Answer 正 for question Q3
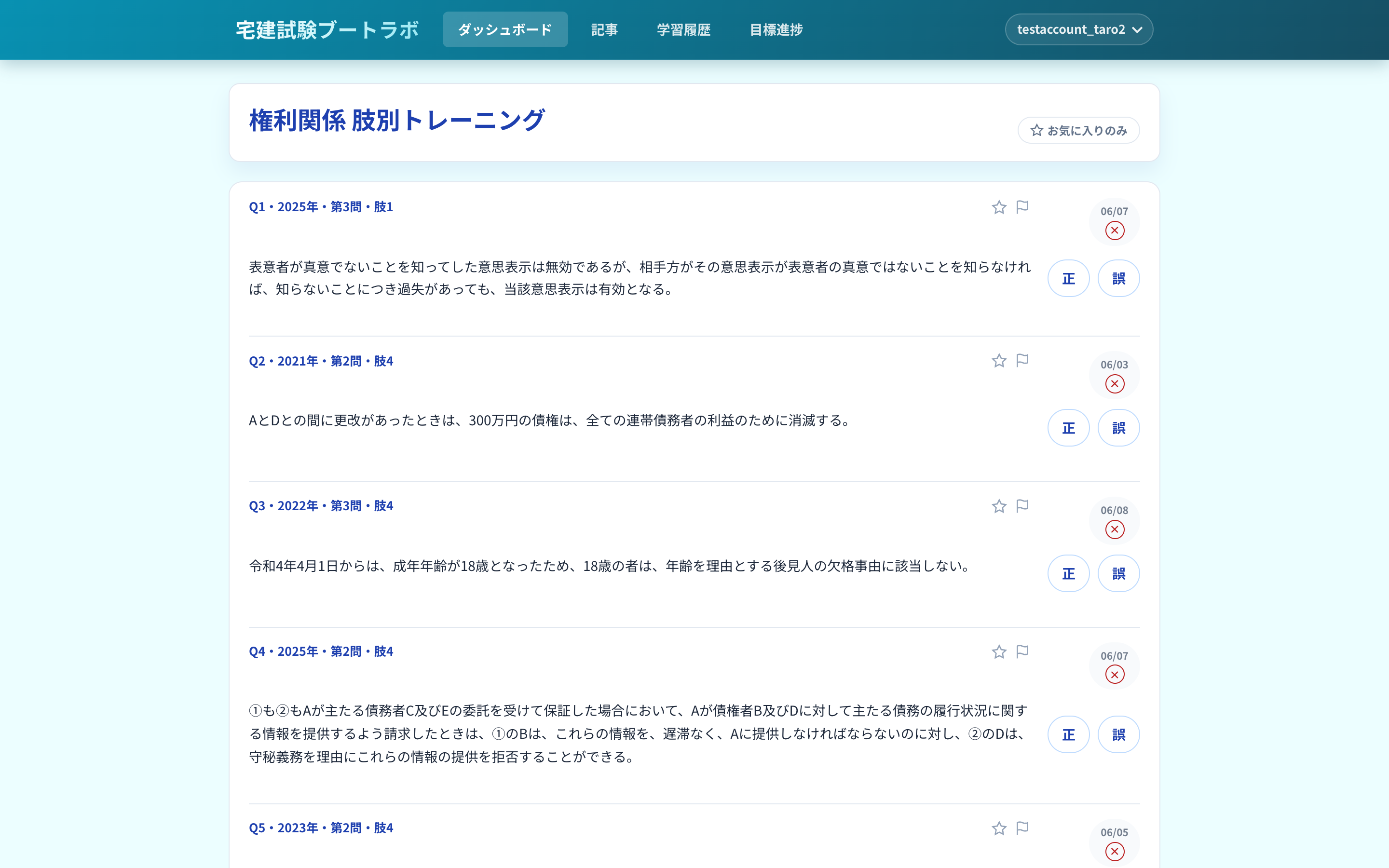Screen dimensions: 1389x868 point(1068,573)
